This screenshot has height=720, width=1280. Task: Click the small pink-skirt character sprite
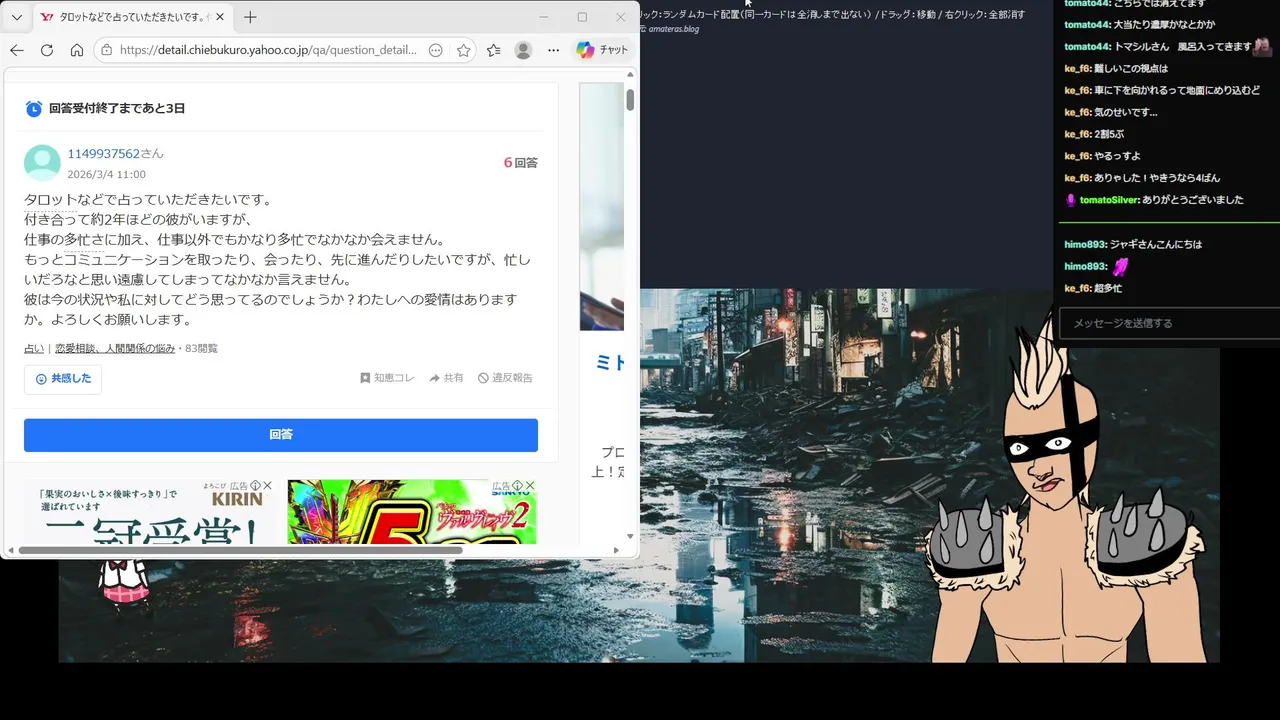[x=125, y=583]
